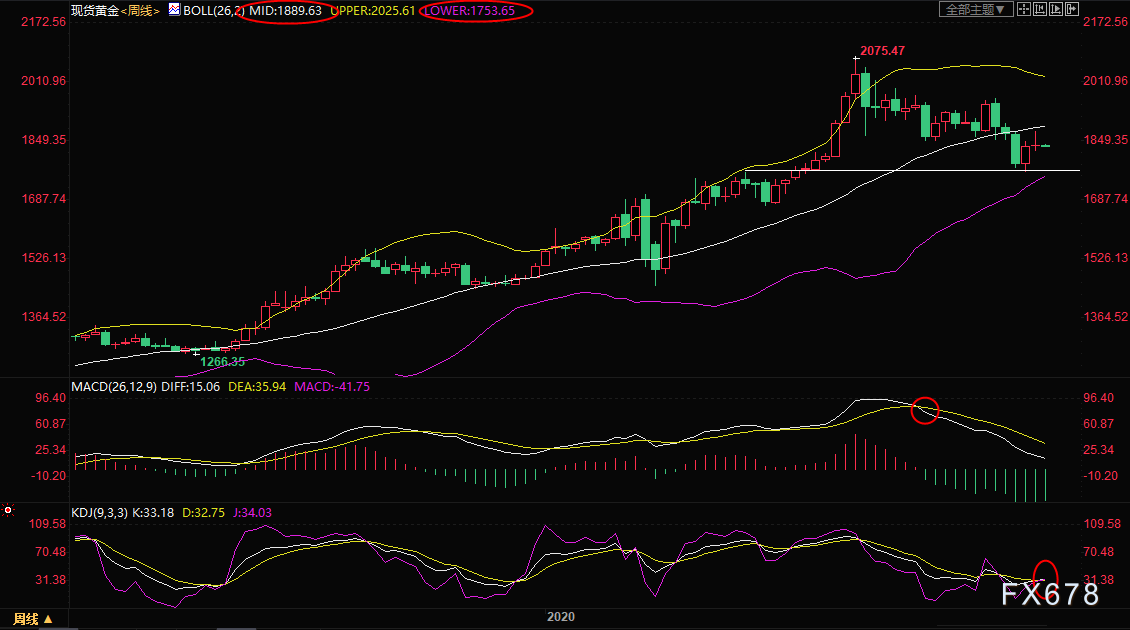Expand the 周线 period selector at bottom
This screenshot has height=630, width=1130.
coord(32,619)
